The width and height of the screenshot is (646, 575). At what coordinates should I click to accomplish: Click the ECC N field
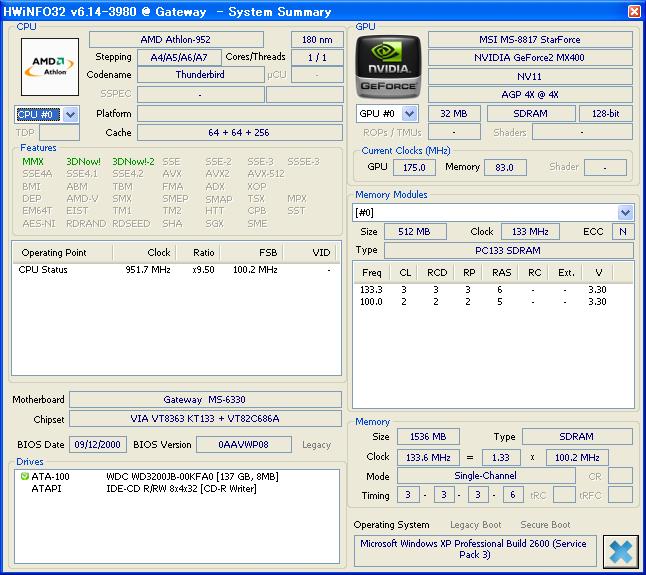(x=623, y=231)
